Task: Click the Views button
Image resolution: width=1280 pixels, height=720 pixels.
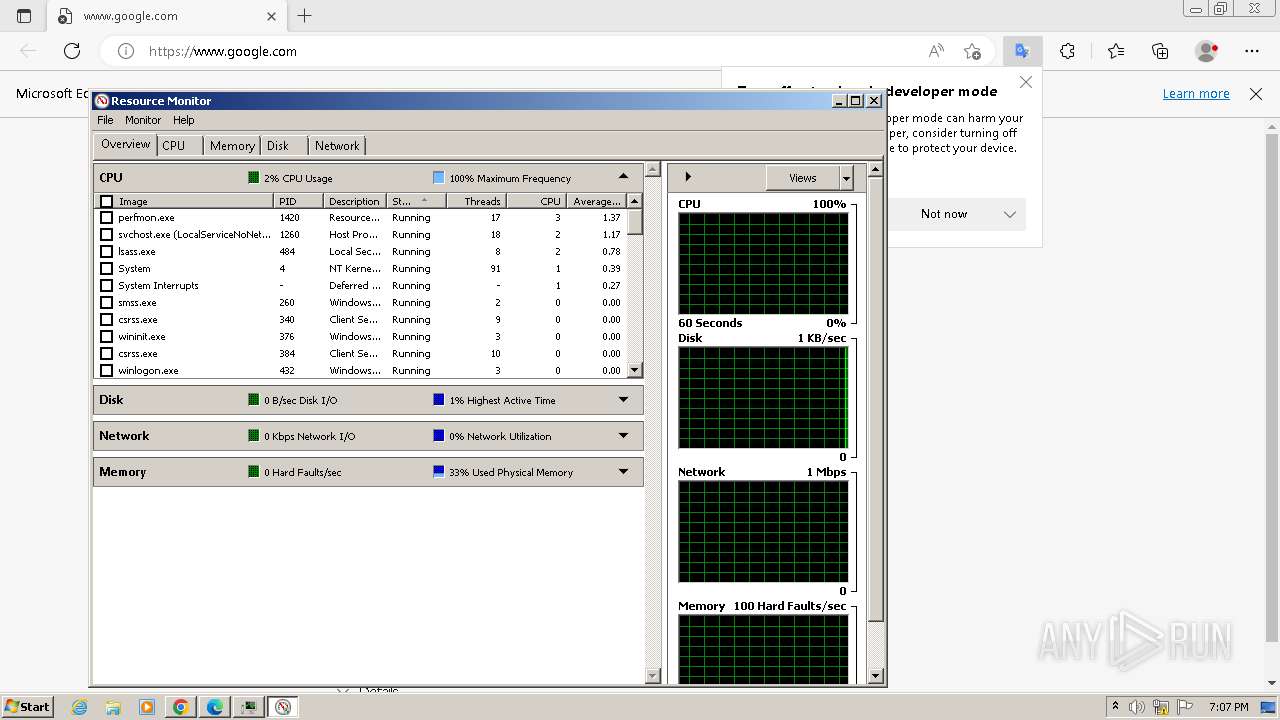Action: tap(803, 178)
